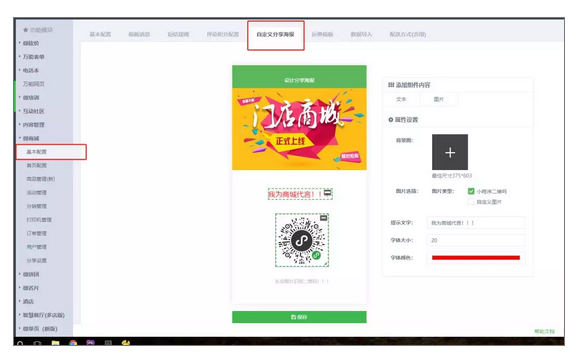Open 活动管理 in sidebar
This screenshot has height=362, width=577.
click(36, 193)
